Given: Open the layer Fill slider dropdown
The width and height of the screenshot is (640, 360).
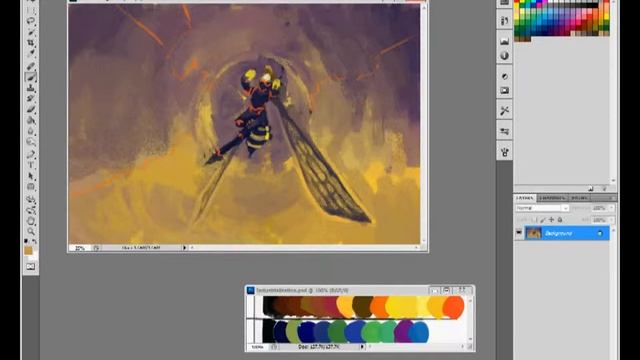Looking at the screenshot, I should (611, 220).
